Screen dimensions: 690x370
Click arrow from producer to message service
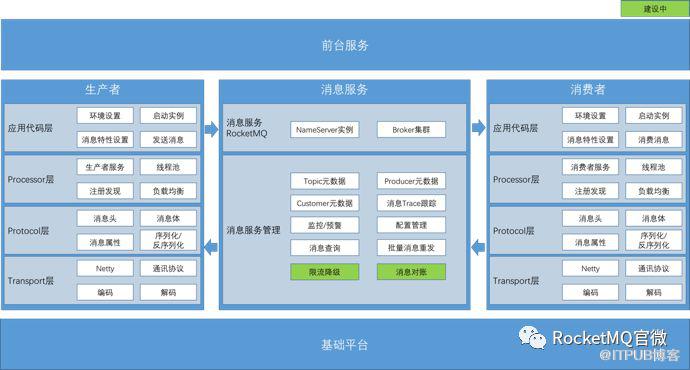(211, 129)
